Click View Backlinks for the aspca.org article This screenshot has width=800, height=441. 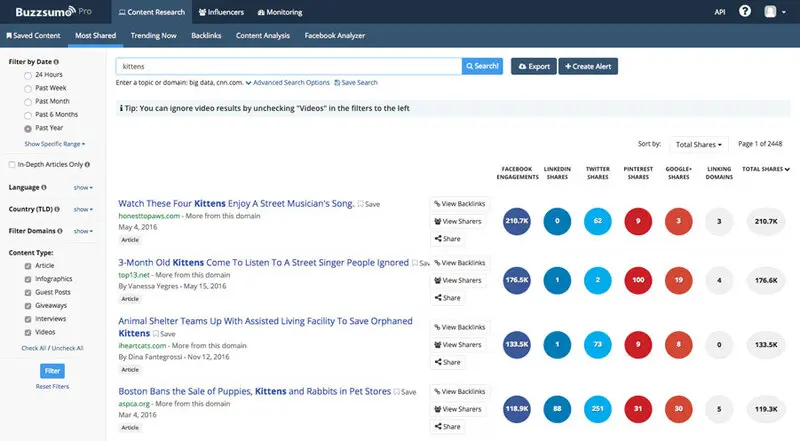point(460,391)
